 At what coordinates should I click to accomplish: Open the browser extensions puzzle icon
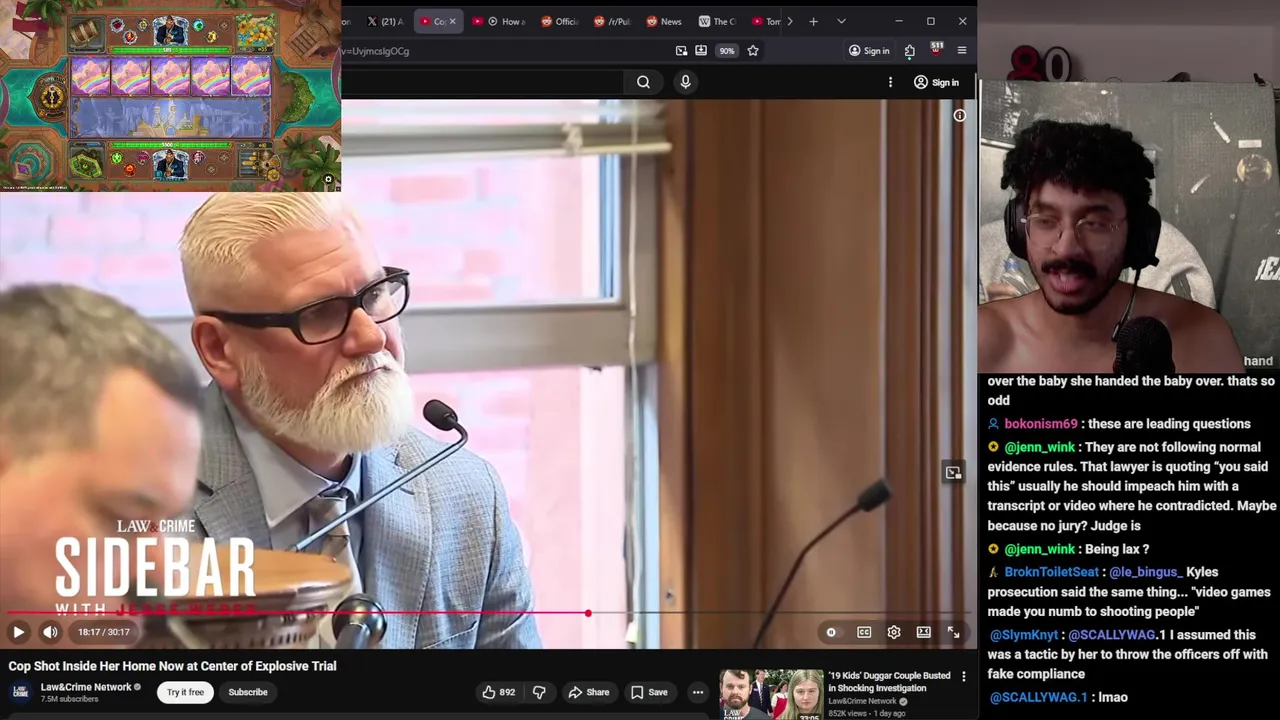pos(909,51)
